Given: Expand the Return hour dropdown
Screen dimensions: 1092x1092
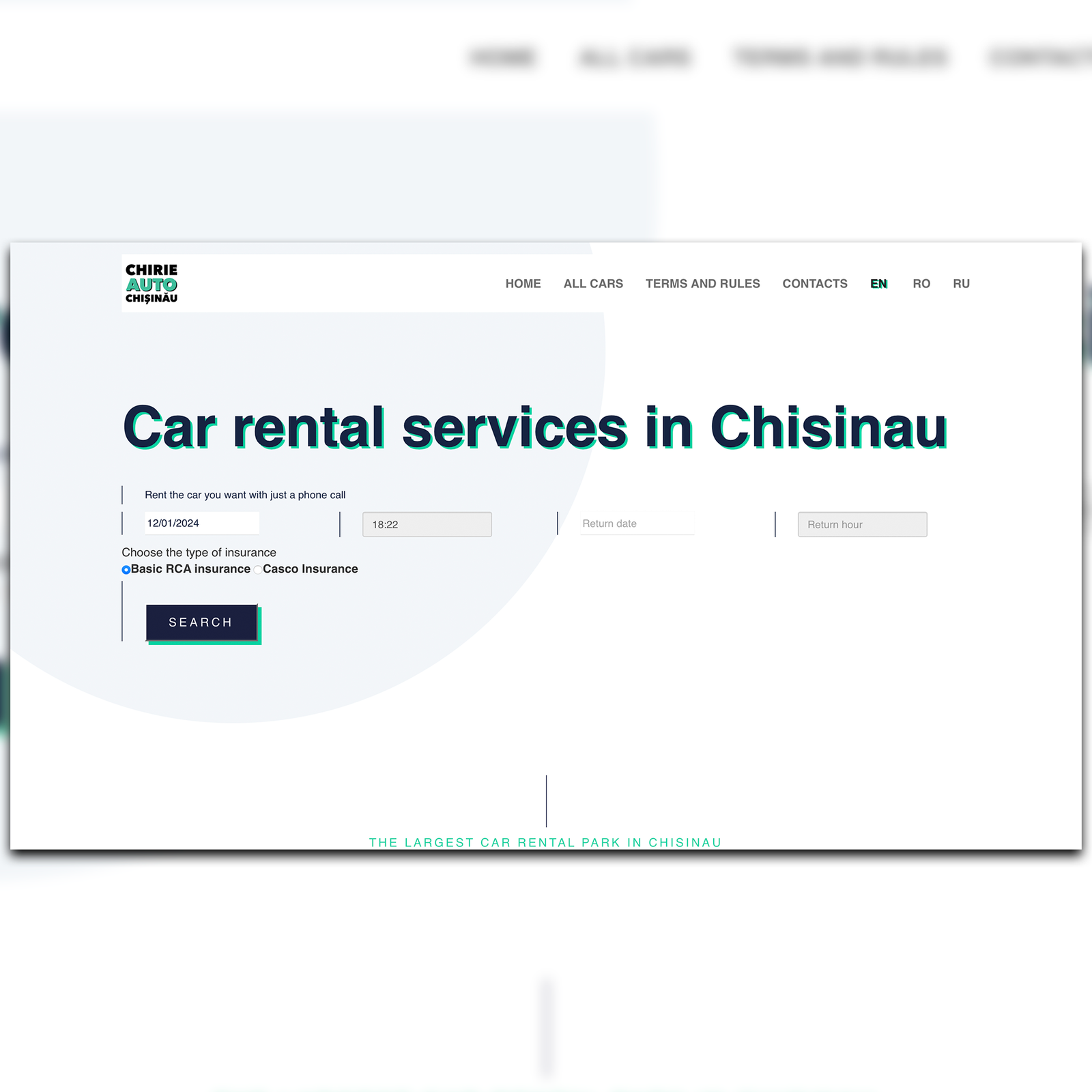Looking at the screenshot, I should (862, 524).
